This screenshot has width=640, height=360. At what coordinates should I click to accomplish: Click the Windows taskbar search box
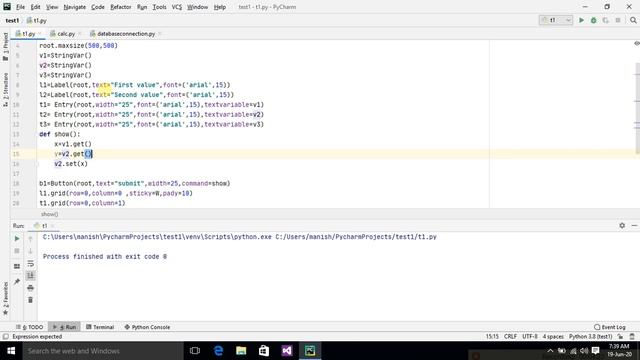(103, 351)
